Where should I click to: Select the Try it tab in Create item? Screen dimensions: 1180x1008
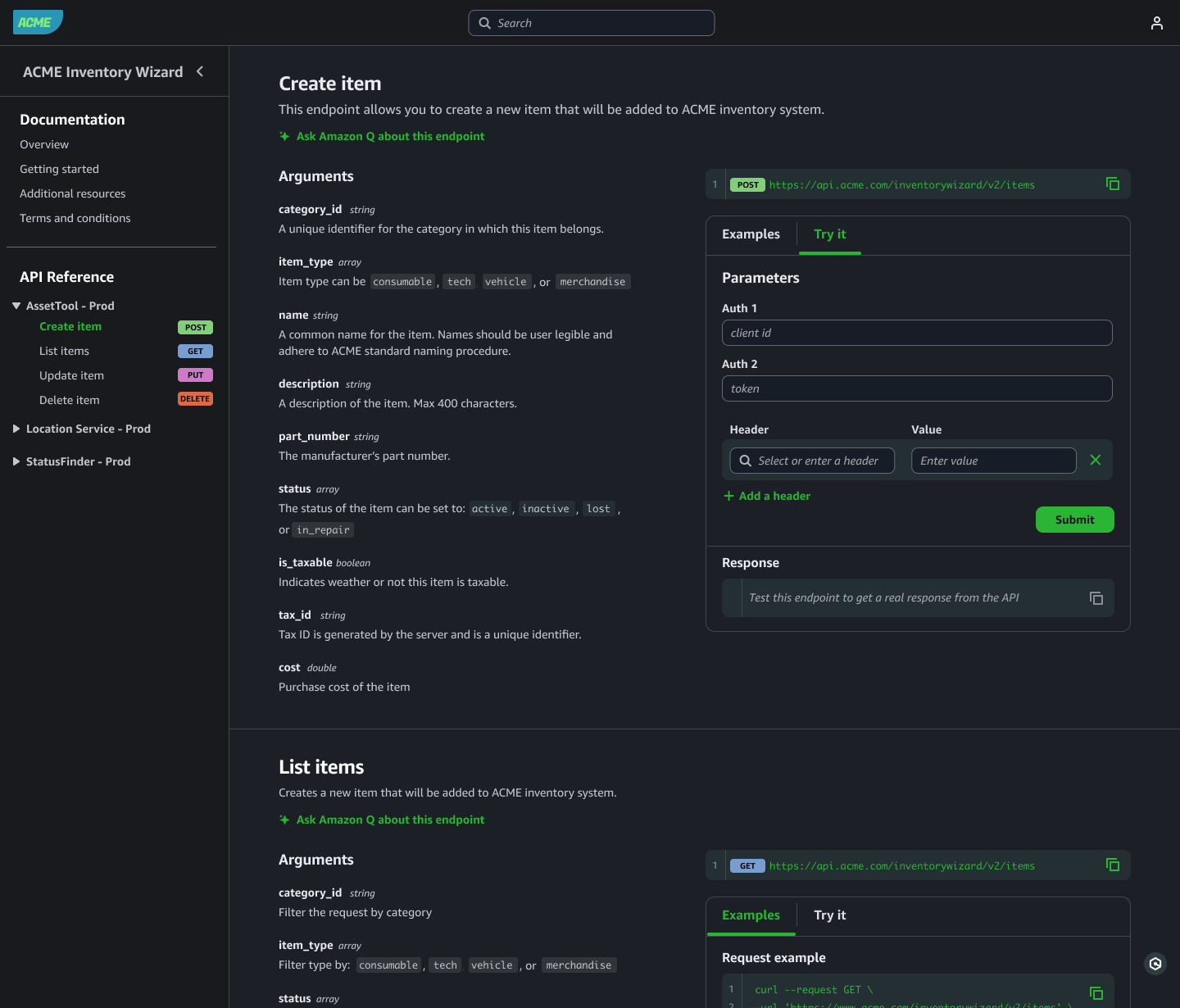[x=829, y=234]
